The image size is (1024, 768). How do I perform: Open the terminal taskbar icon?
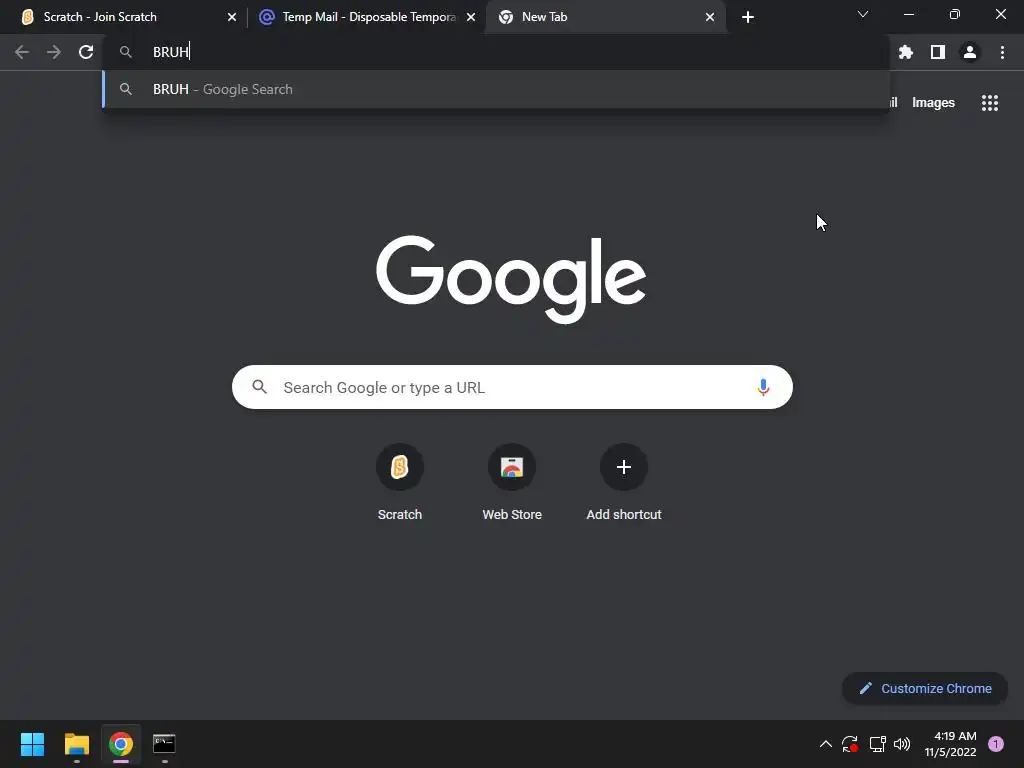[x=164, y=744]
